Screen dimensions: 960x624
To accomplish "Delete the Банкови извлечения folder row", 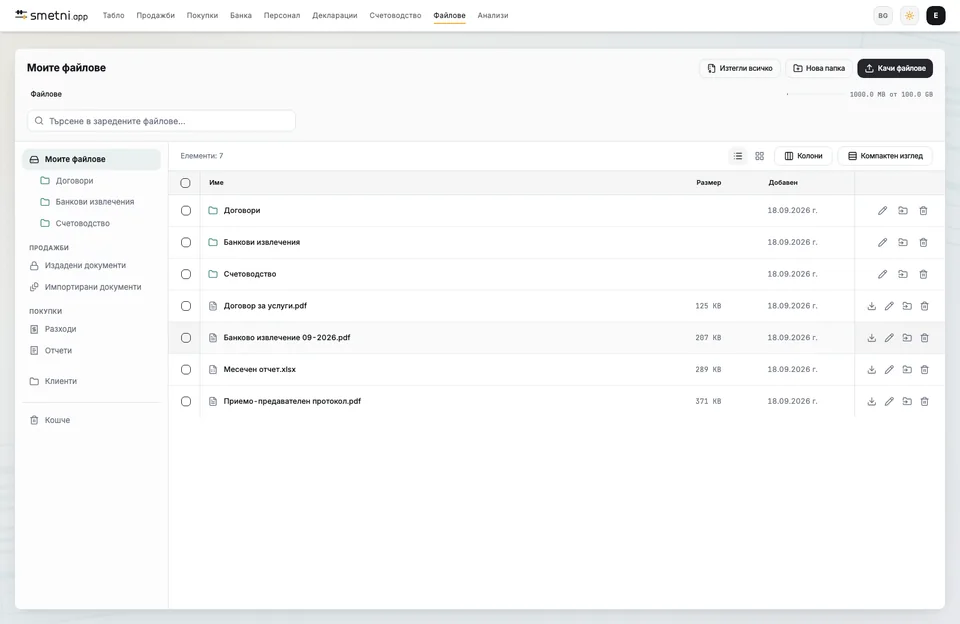I will [x=923, y=242].
